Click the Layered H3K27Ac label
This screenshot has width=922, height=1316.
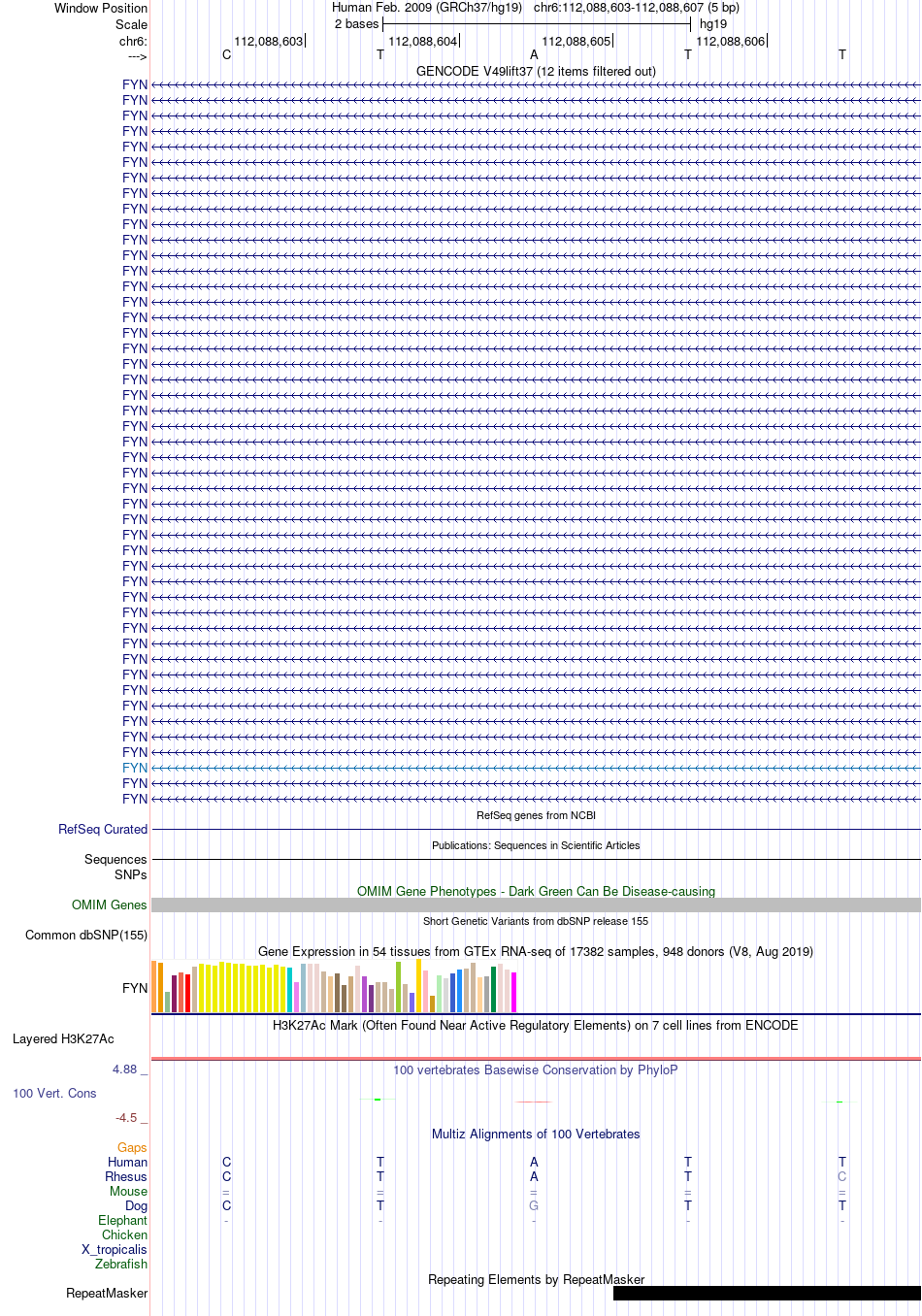click(x=63, y=1039)
